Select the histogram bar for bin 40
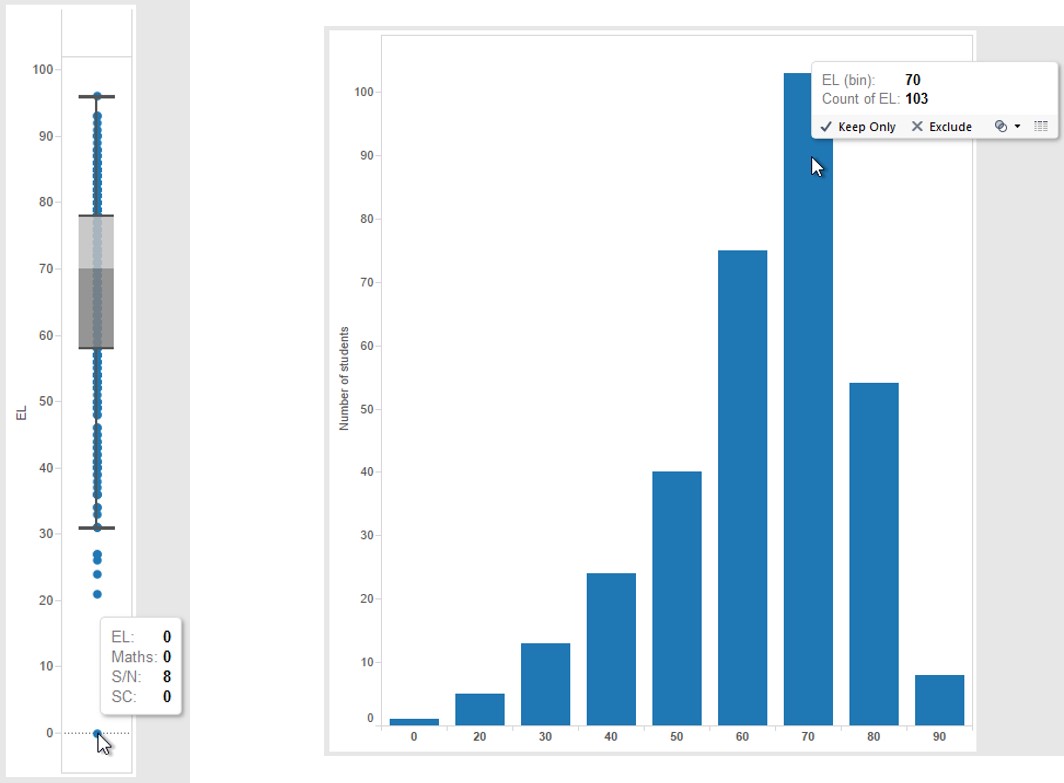The image size is (1064, 783). coord(611,648)
